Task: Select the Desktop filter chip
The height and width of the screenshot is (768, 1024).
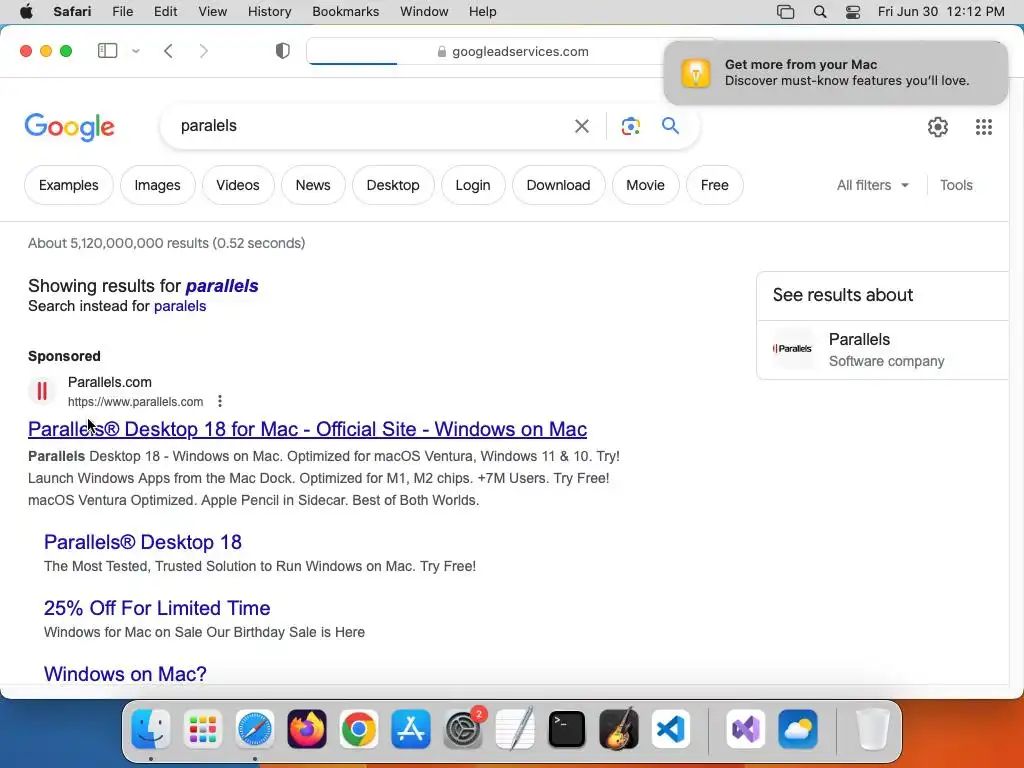Action: point(393,185)
